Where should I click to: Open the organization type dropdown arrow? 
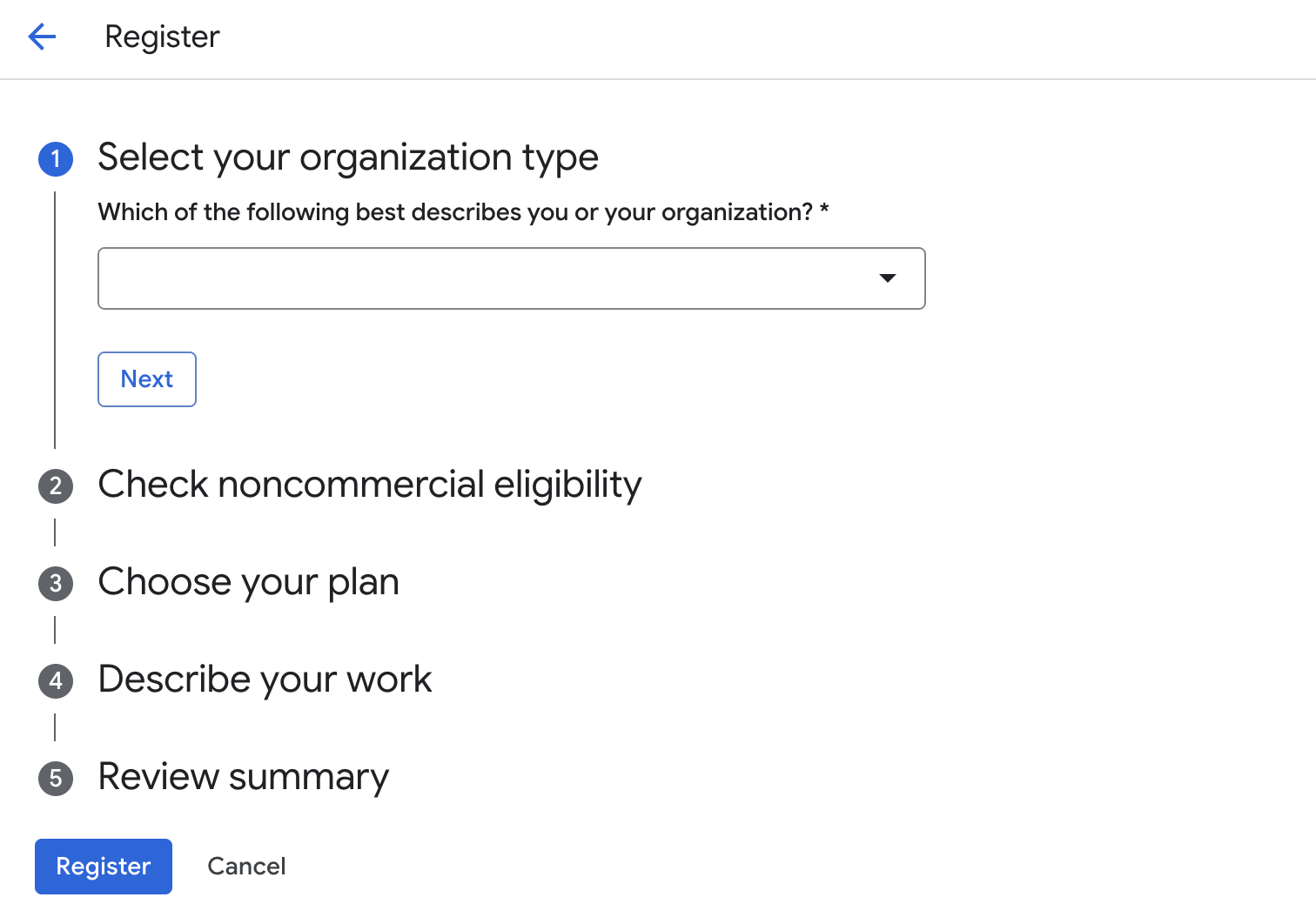click(x=888, y=278)
